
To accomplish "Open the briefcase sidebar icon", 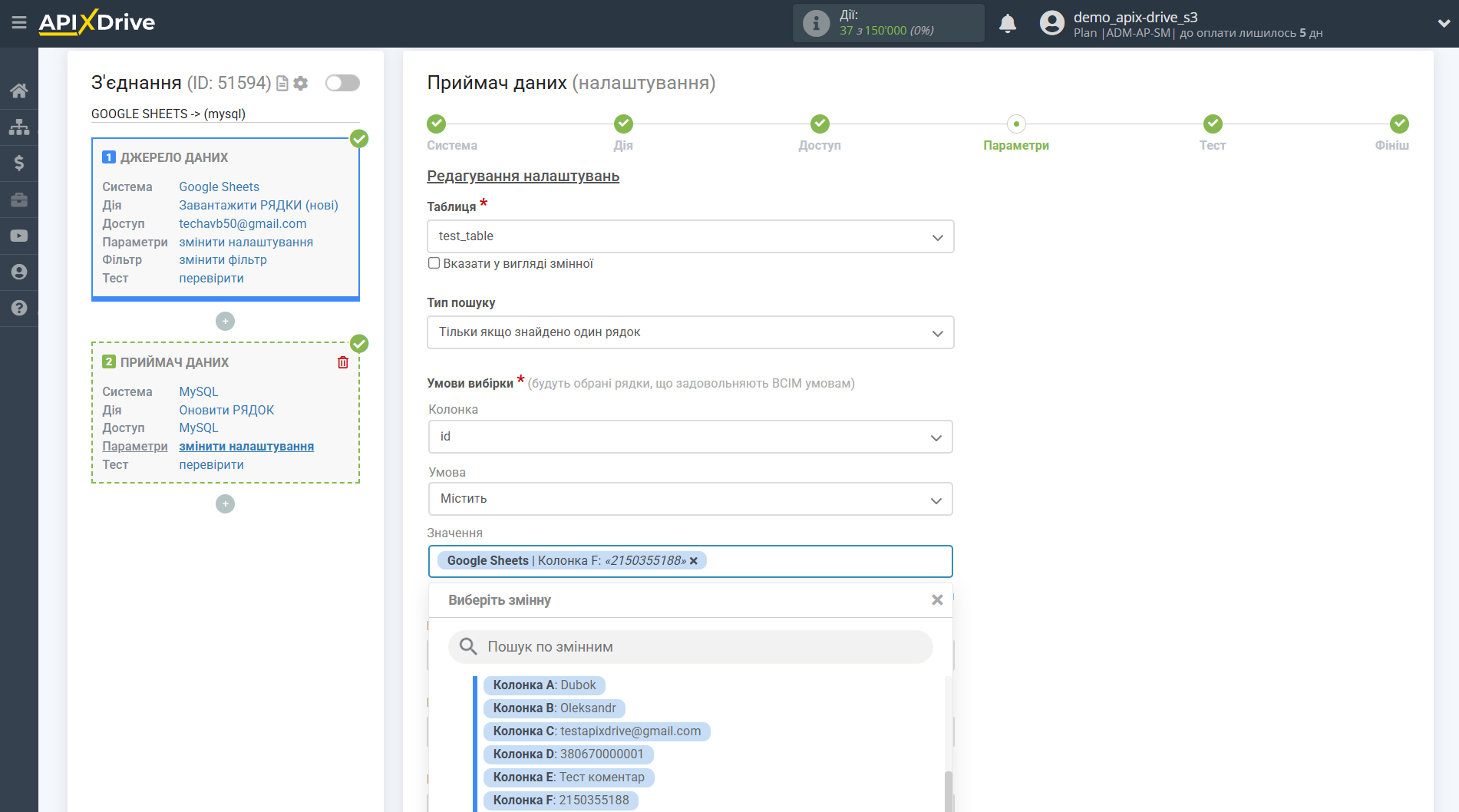I will pyautogui.click(x=19, y=200).
